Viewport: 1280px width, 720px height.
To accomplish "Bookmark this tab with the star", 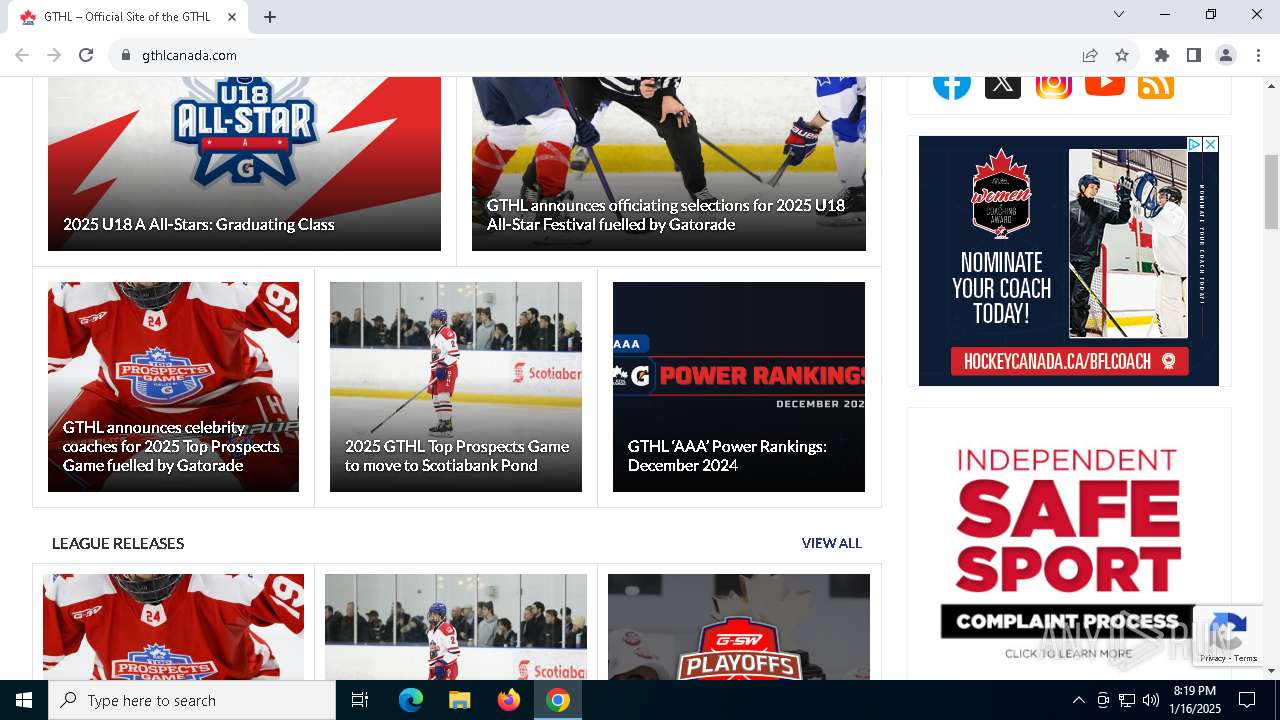I will tap(1122, 55).
